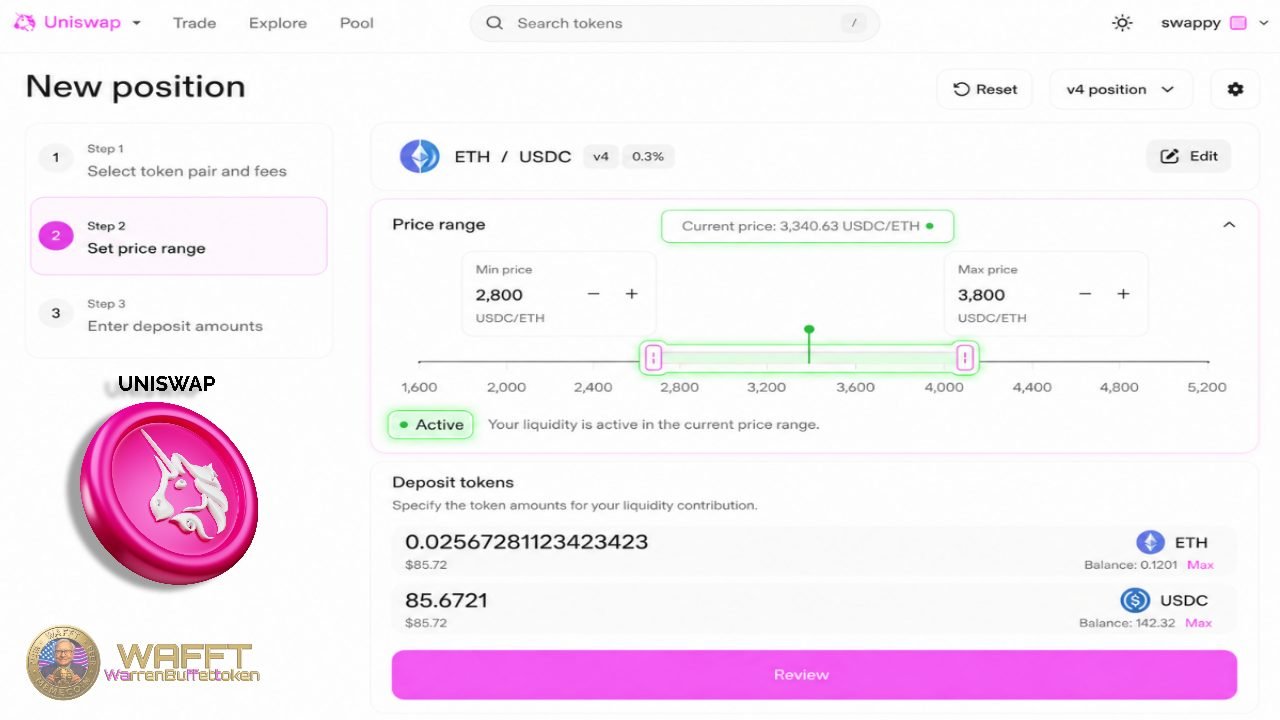Image resolution: width=1280 pixels, height=720 pixels.
Task: Click the v4 version badge
Action: click(x=601, y=156)
